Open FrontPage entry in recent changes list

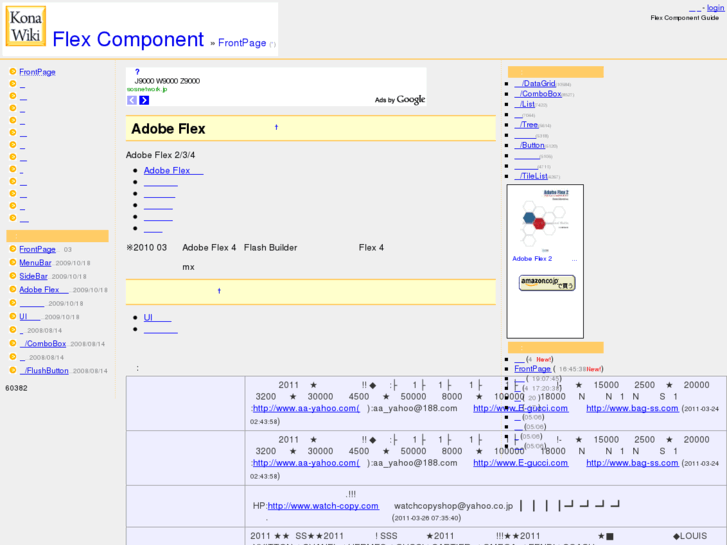37,250
